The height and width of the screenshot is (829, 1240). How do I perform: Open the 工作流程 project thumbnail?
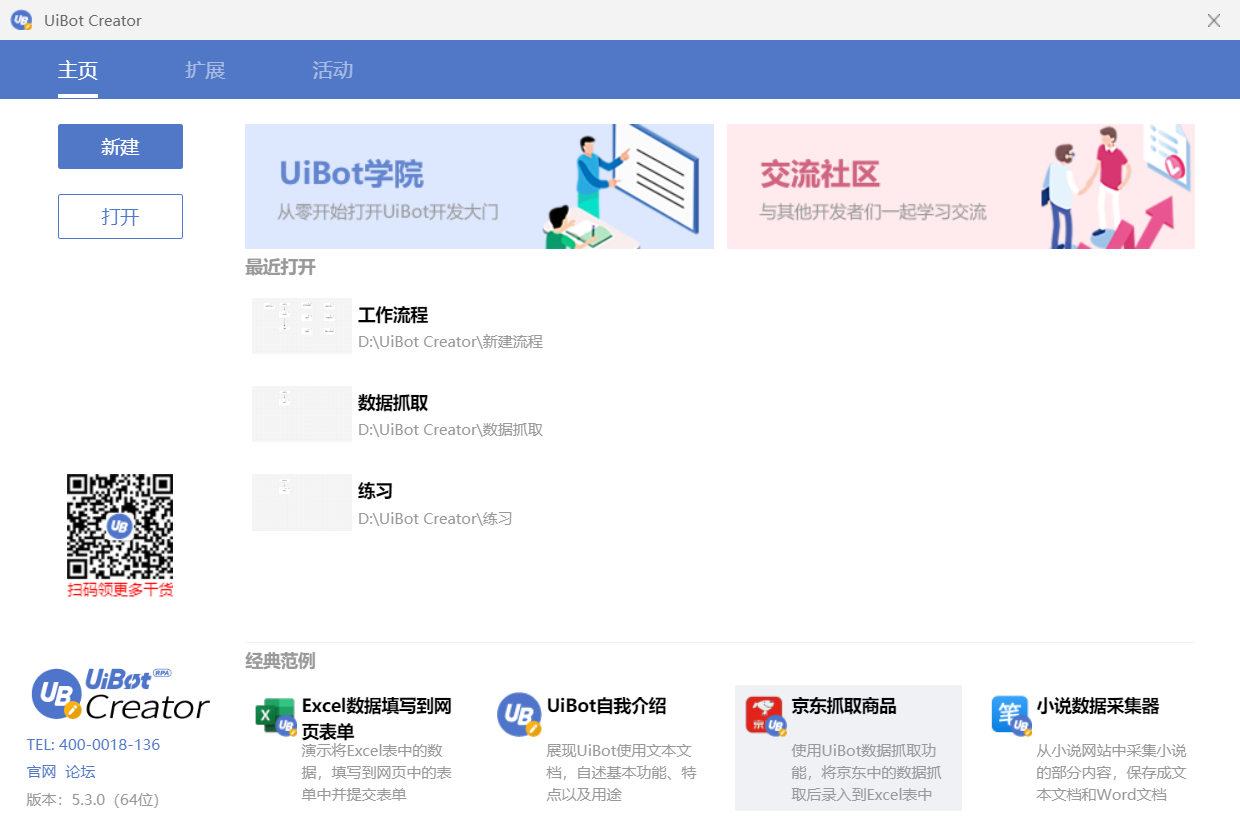click(x=302, y=326)
